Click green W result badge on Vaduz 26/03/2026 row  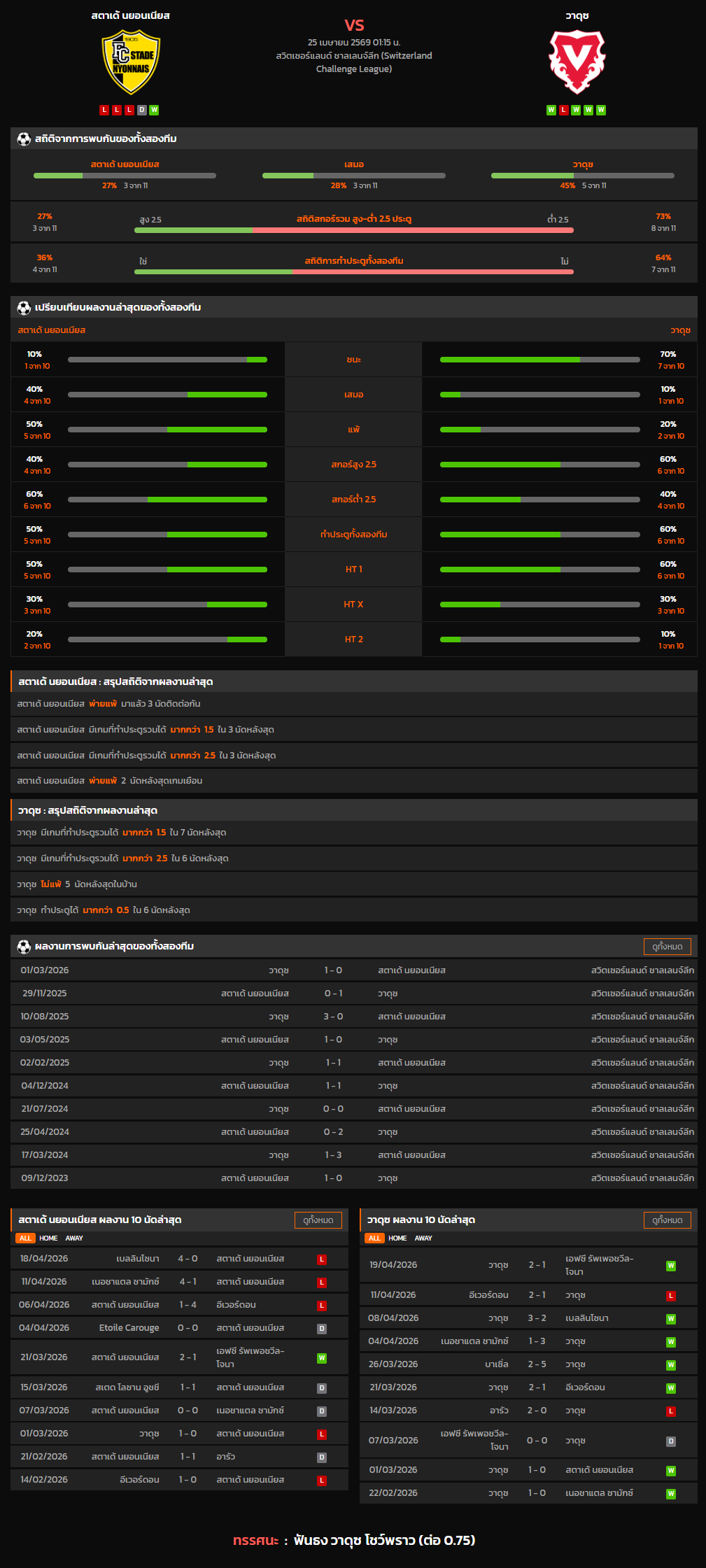pyautogui.click(x=671, y=1365)
